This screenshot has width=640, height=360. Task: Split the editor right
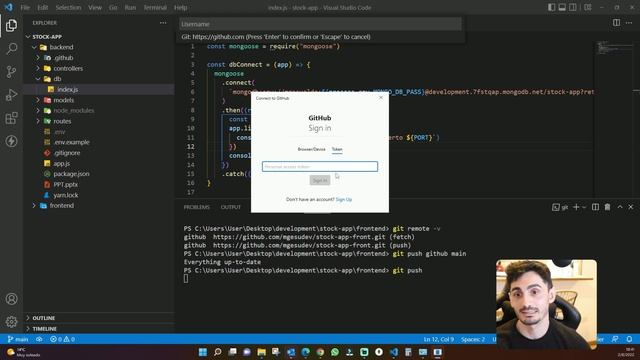[x=616, y=23]
